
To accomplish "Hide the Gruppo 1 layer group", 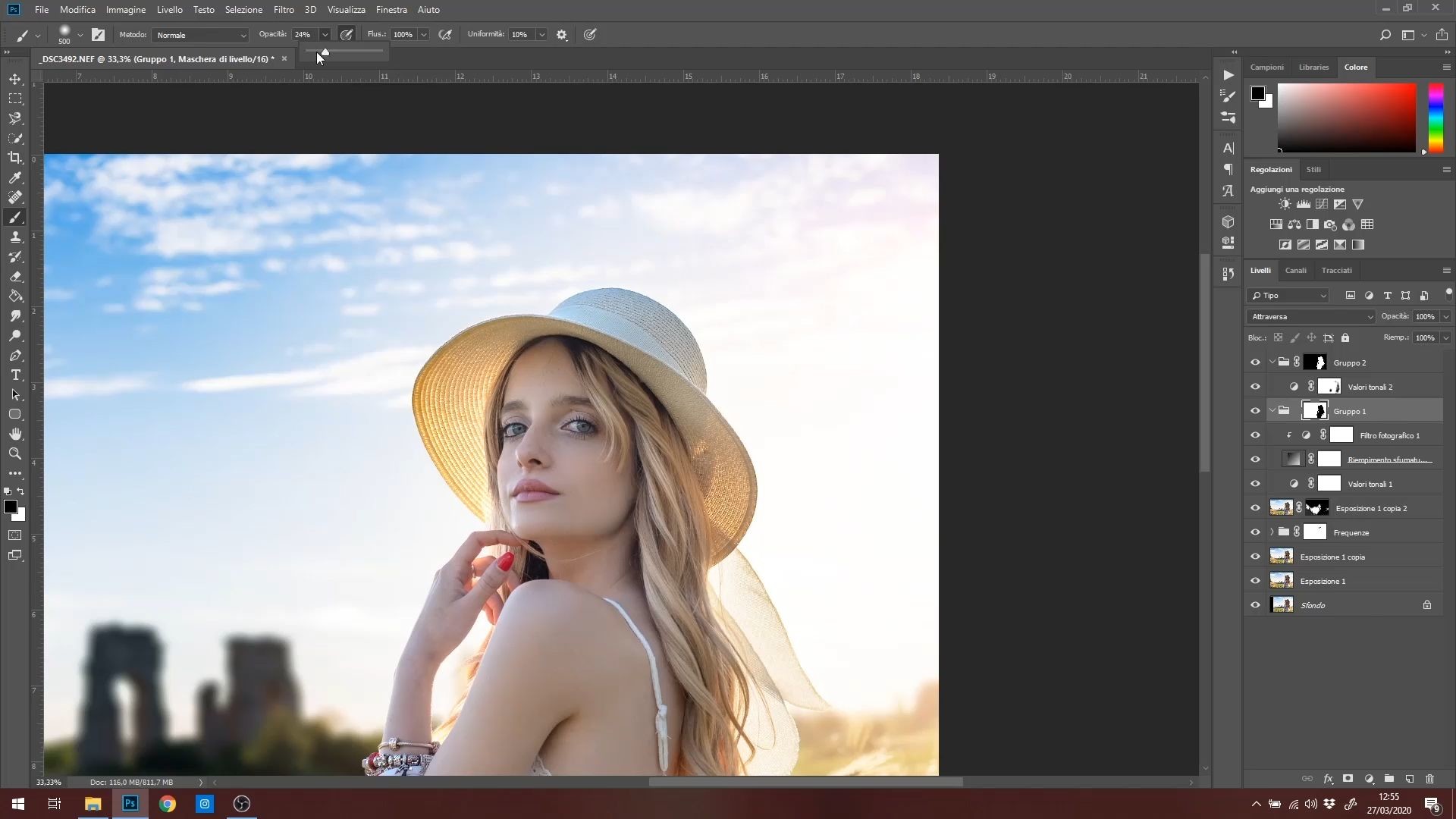I will 1255,411.
